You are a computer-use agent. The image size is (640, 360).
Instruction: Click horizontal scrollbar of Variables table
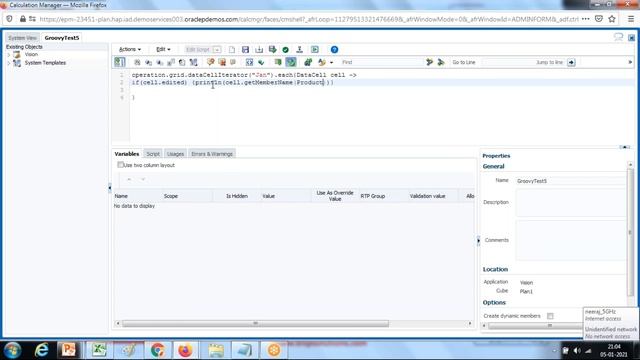point(255,324)
